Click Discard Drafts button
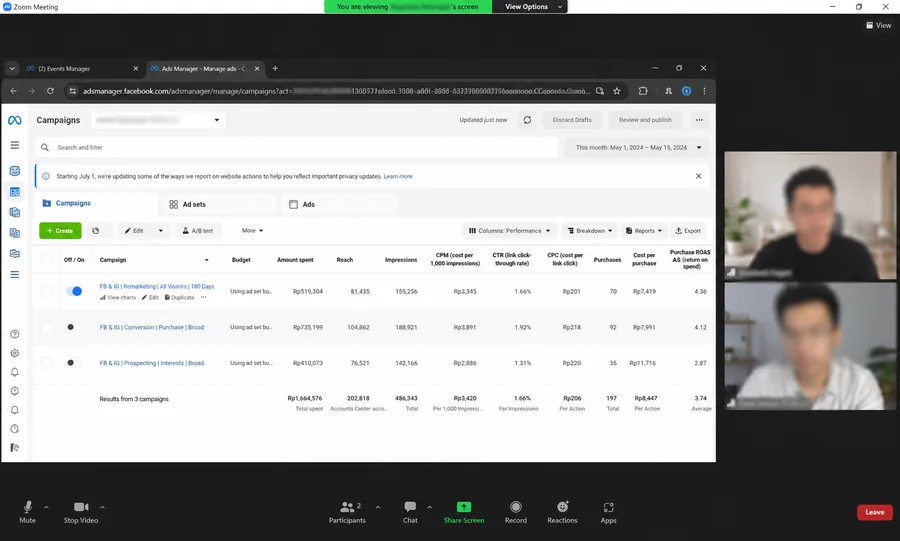Screen dimensions: 900x541 click(x=572, y=120)
